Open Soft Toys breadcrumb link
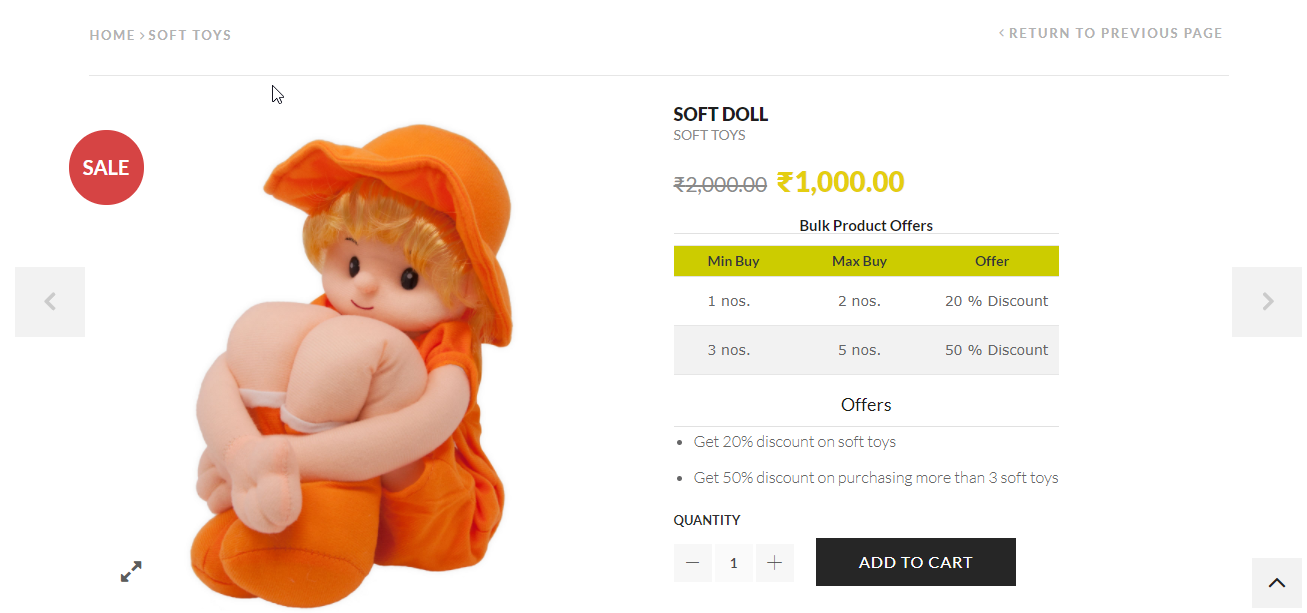 tap(190, 35)
